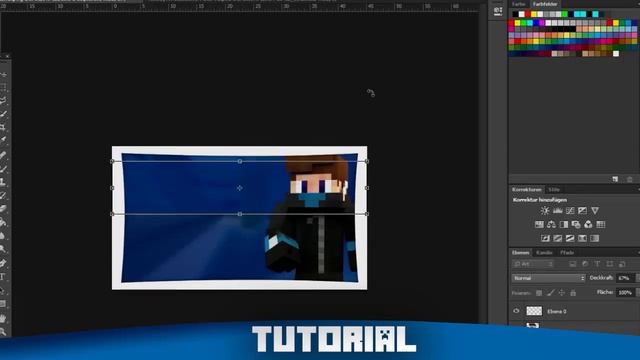
Task: Add an Invert adjustment
Action: tap(545, 238)
